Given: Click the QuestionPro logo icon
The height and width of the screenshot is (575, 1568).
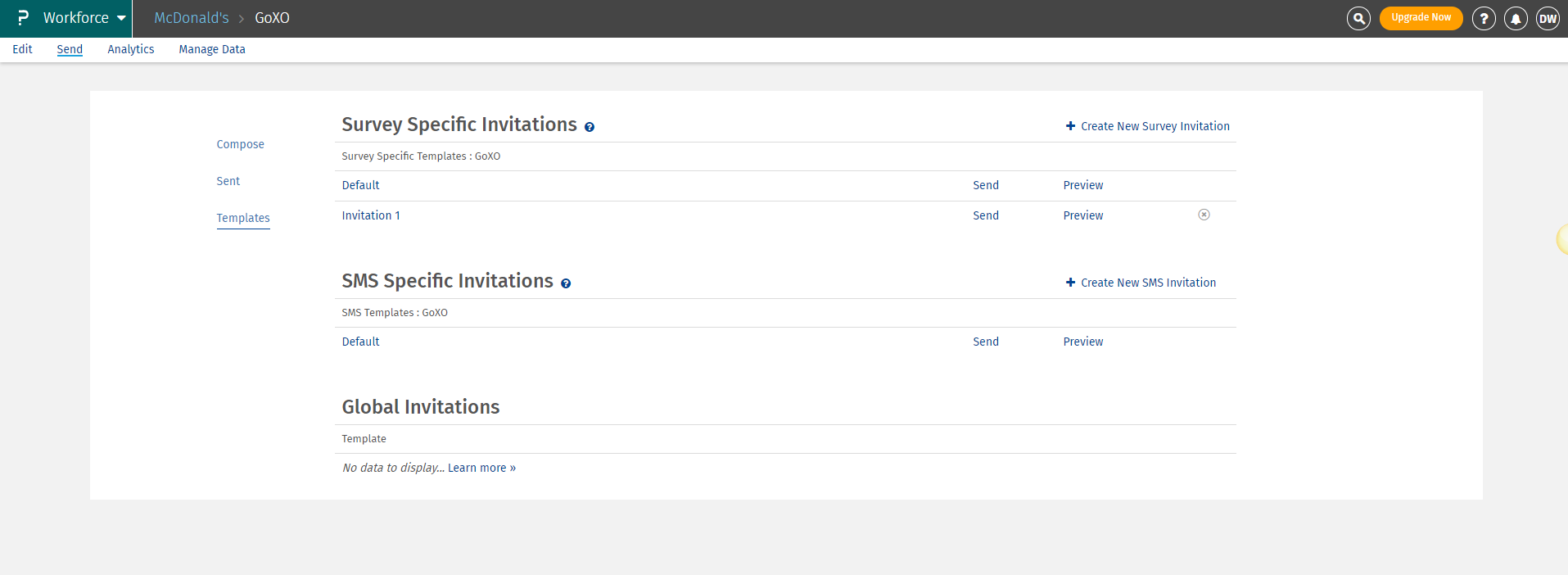Looking at the screenshot, I should pos(23,18).
